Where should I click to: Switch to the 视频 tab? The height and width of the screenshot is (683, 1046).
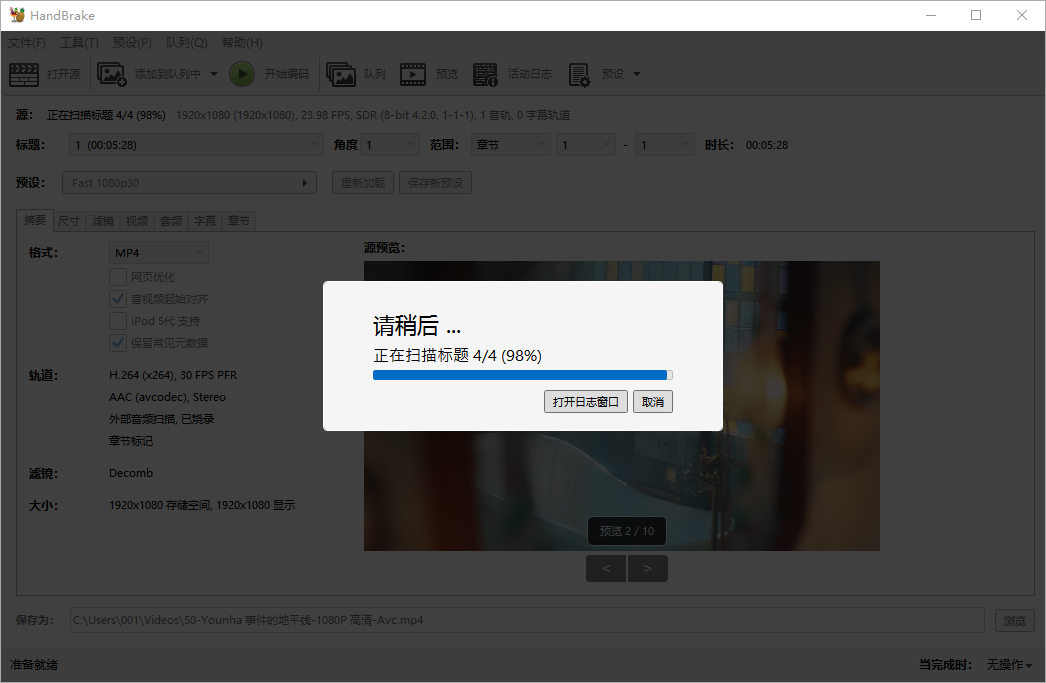(x=137, y=221)
